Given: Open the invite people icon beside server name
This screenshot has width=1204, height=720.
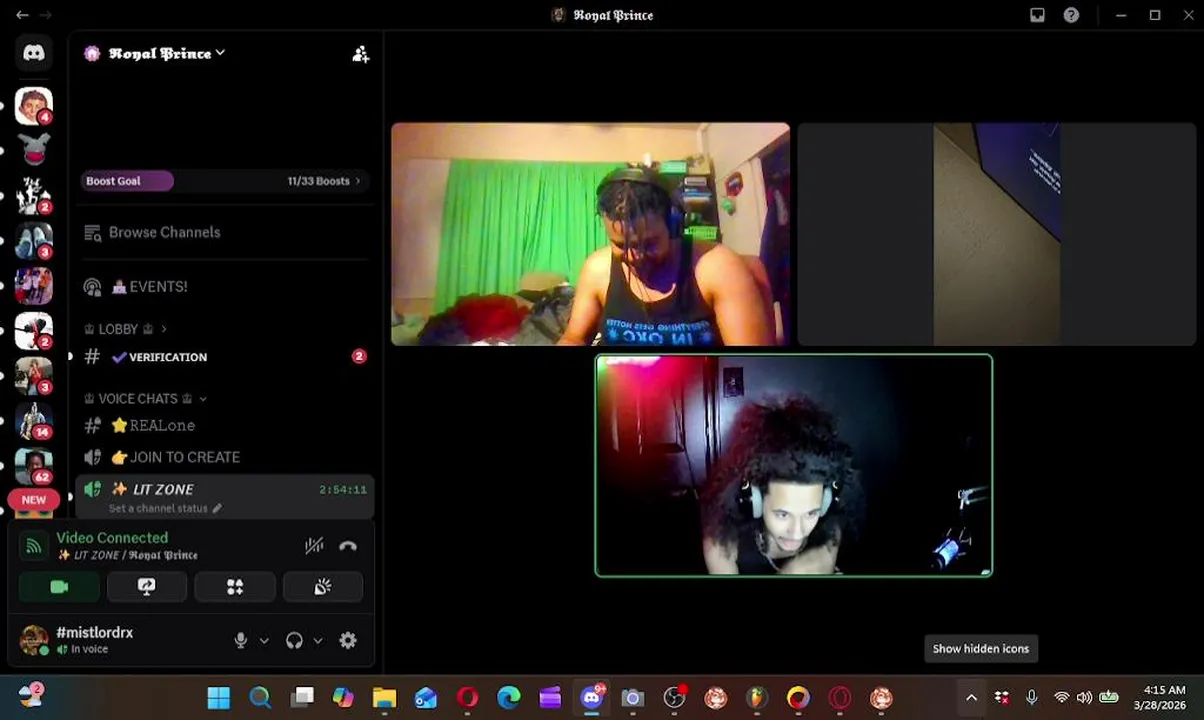Looking at the screenshot, I should [x=361, y=54].
